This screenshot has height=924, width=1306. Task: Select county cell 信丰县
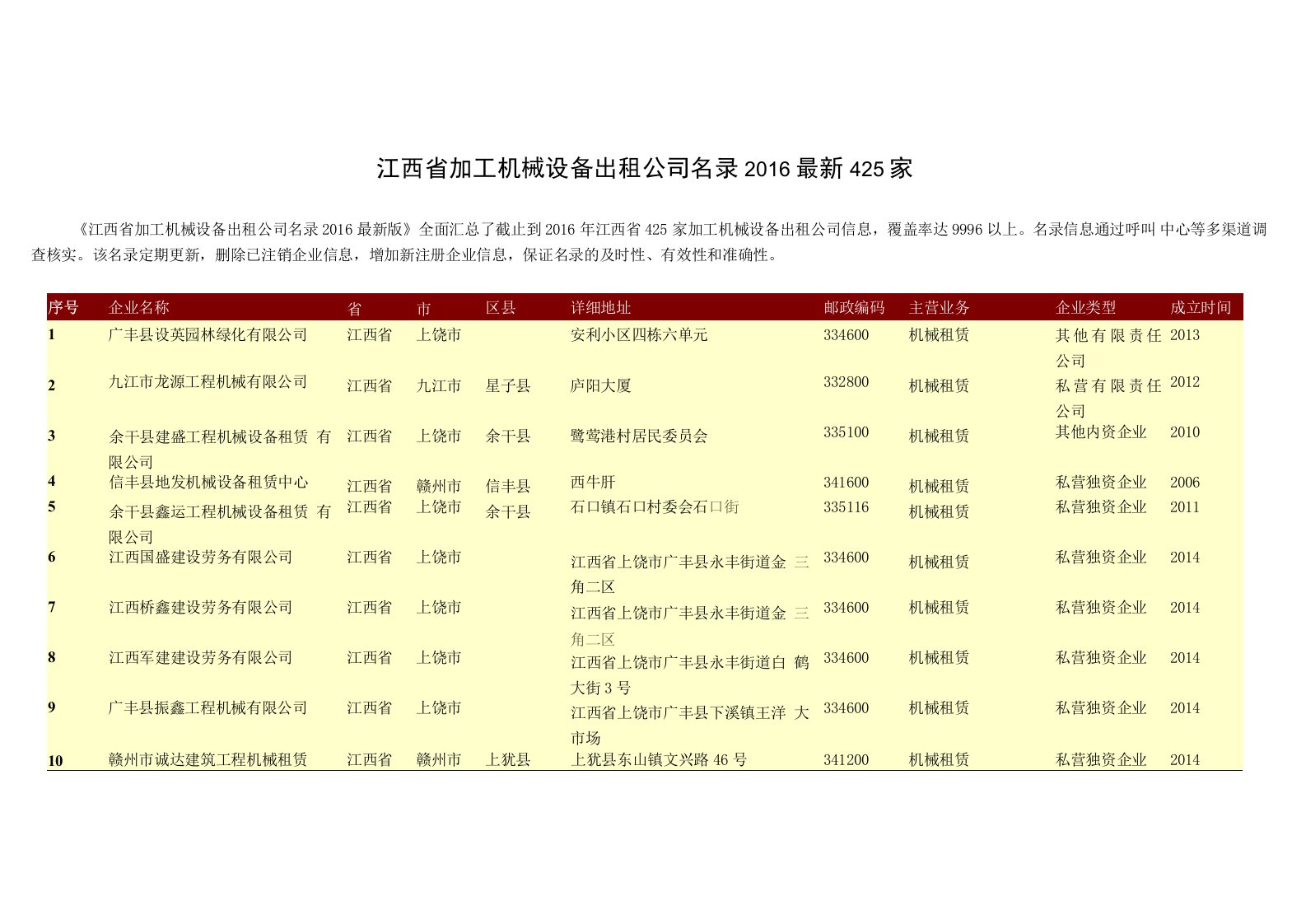click(508, 486)
